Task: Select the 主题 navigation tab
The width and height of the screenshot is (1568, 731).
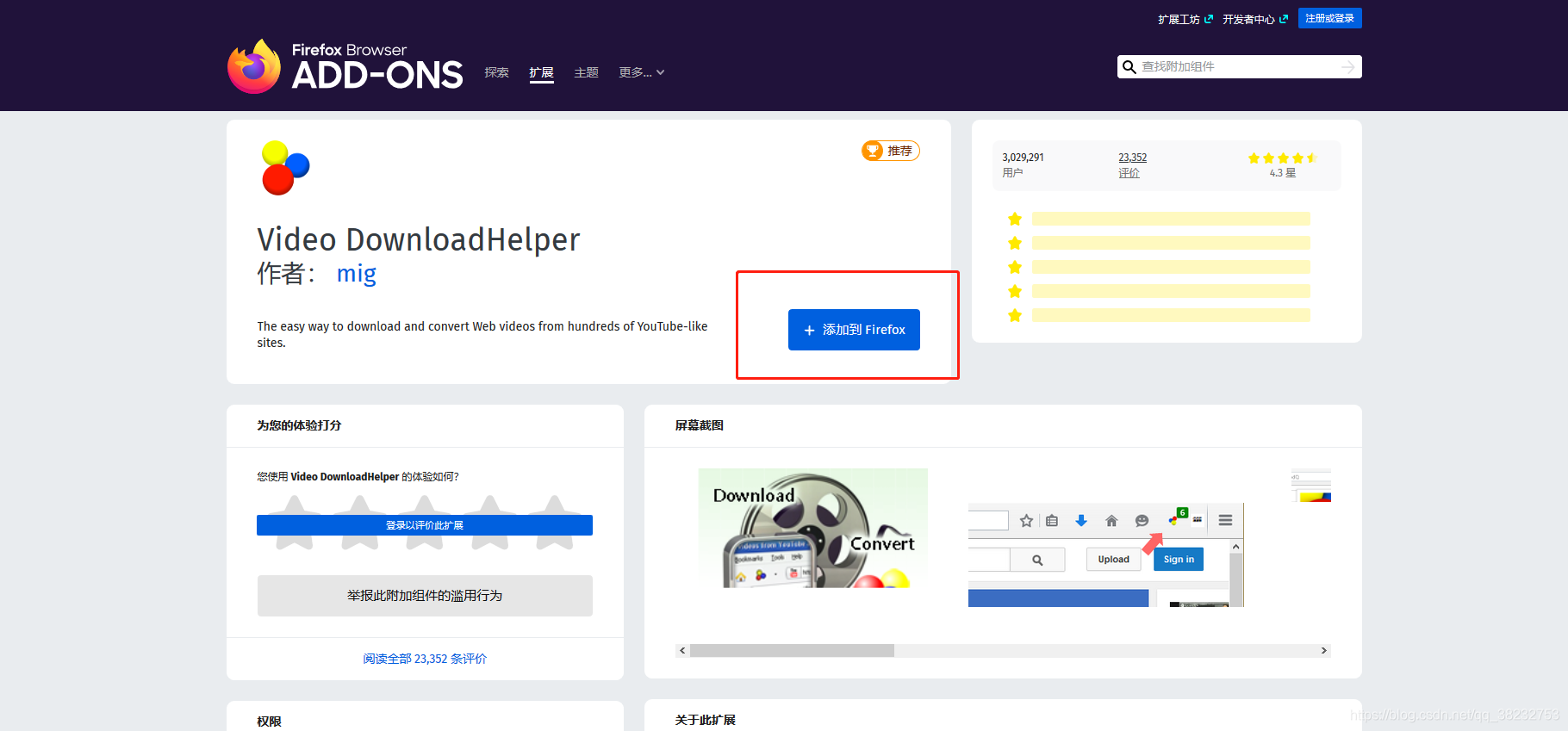Action: 586,72
